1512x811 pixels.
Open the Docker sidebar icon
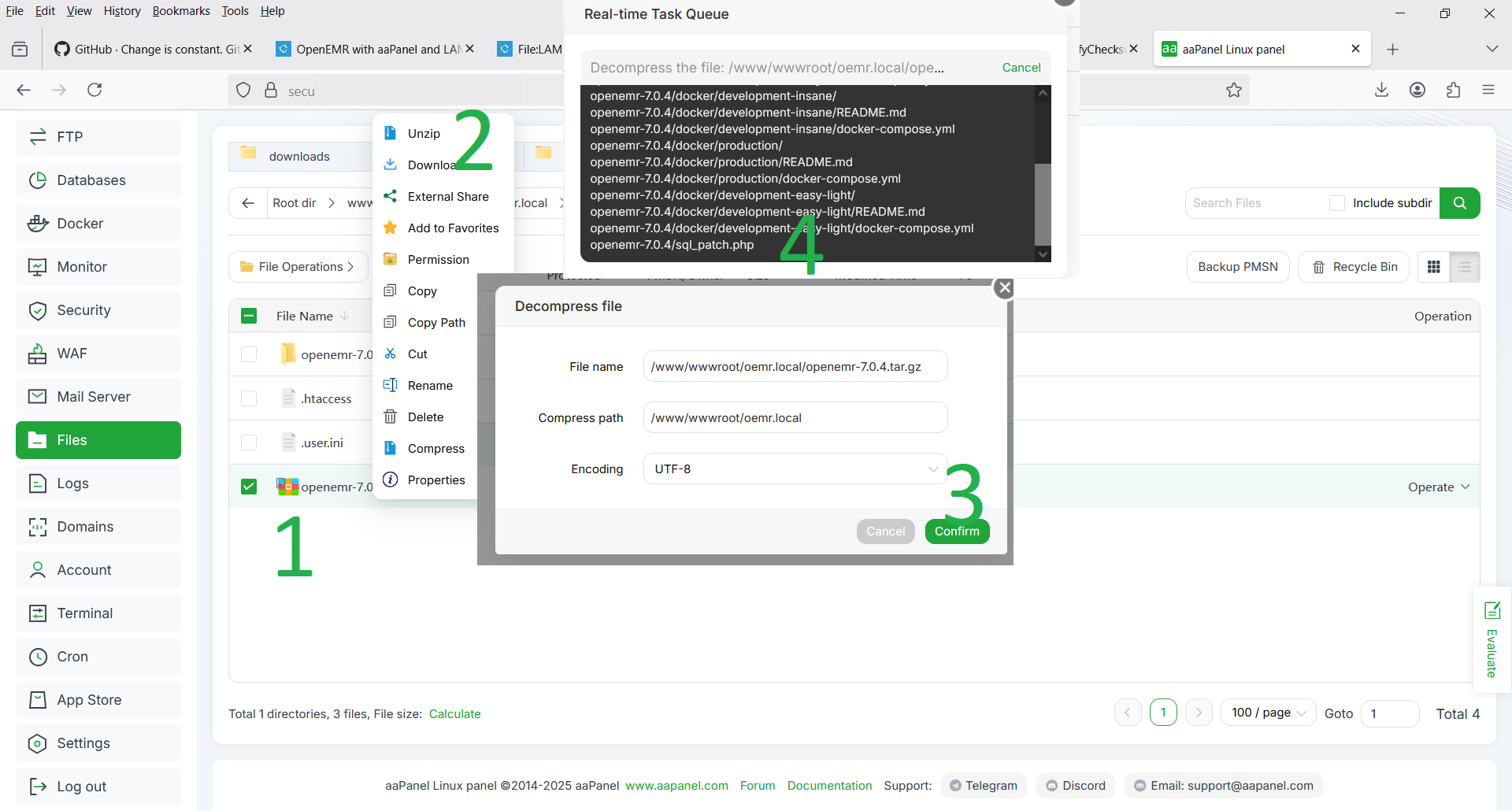37,224
